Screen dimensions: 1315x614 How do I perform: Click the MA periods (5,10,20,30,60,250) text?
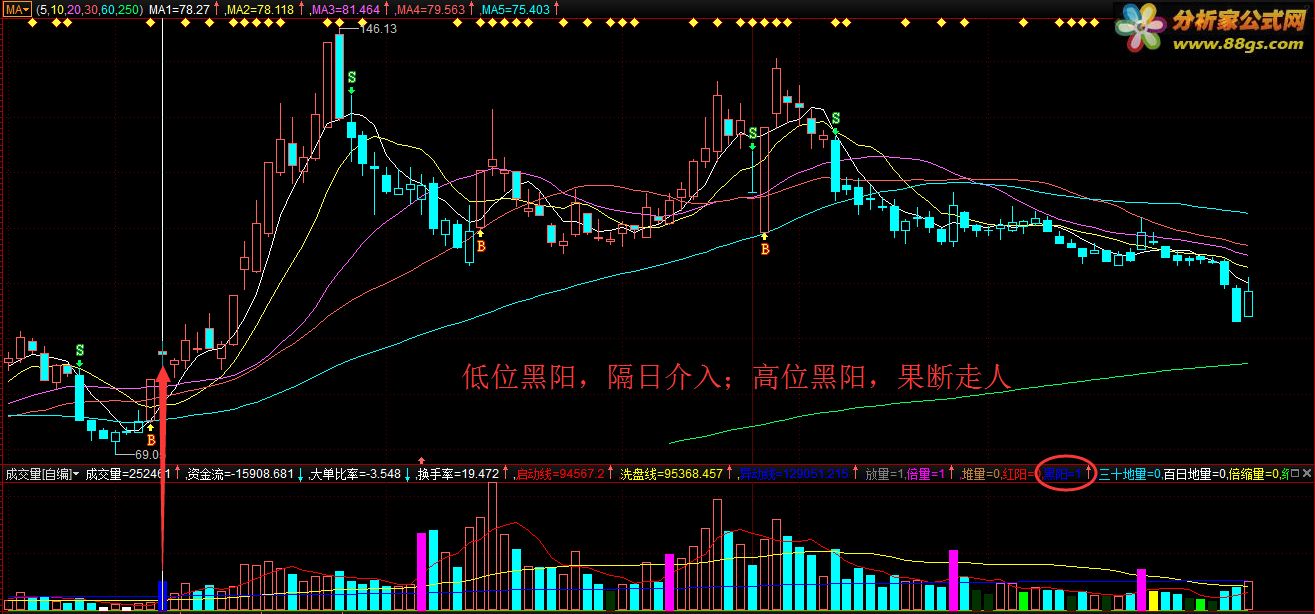[x=88, y=9]
